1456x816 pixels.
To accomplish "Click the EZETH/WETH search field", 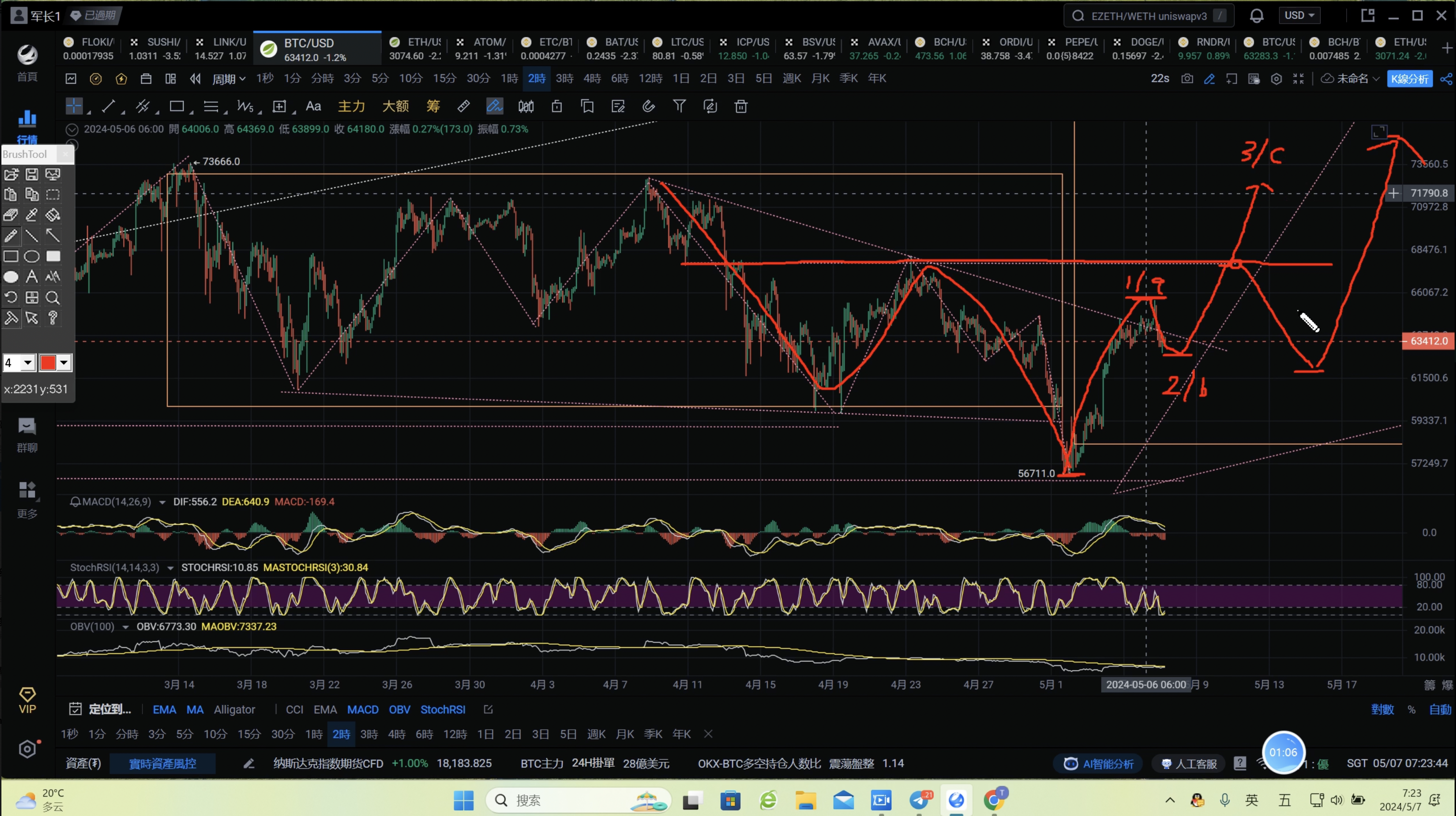I will pyautogui.click(x=1148, y=16).
